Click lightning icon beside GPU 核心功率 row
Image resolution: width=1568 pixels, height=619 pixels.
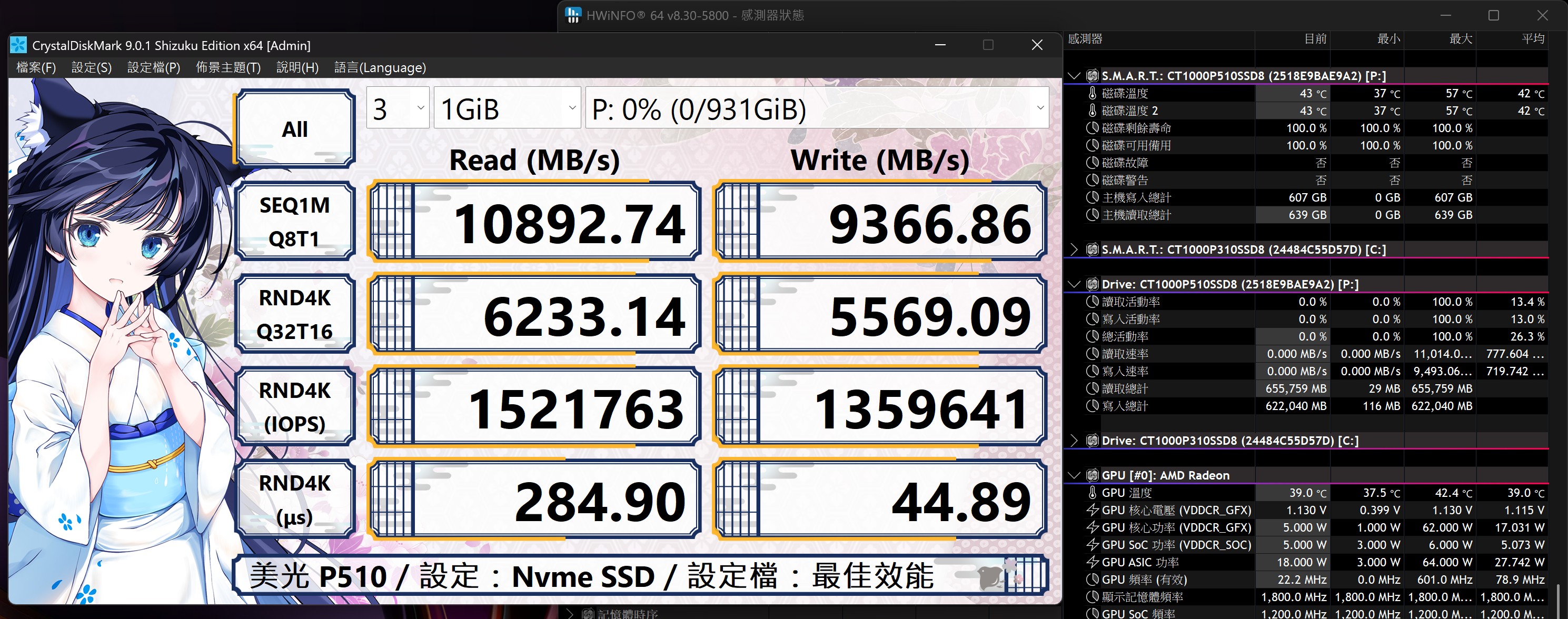(1092, 527)
